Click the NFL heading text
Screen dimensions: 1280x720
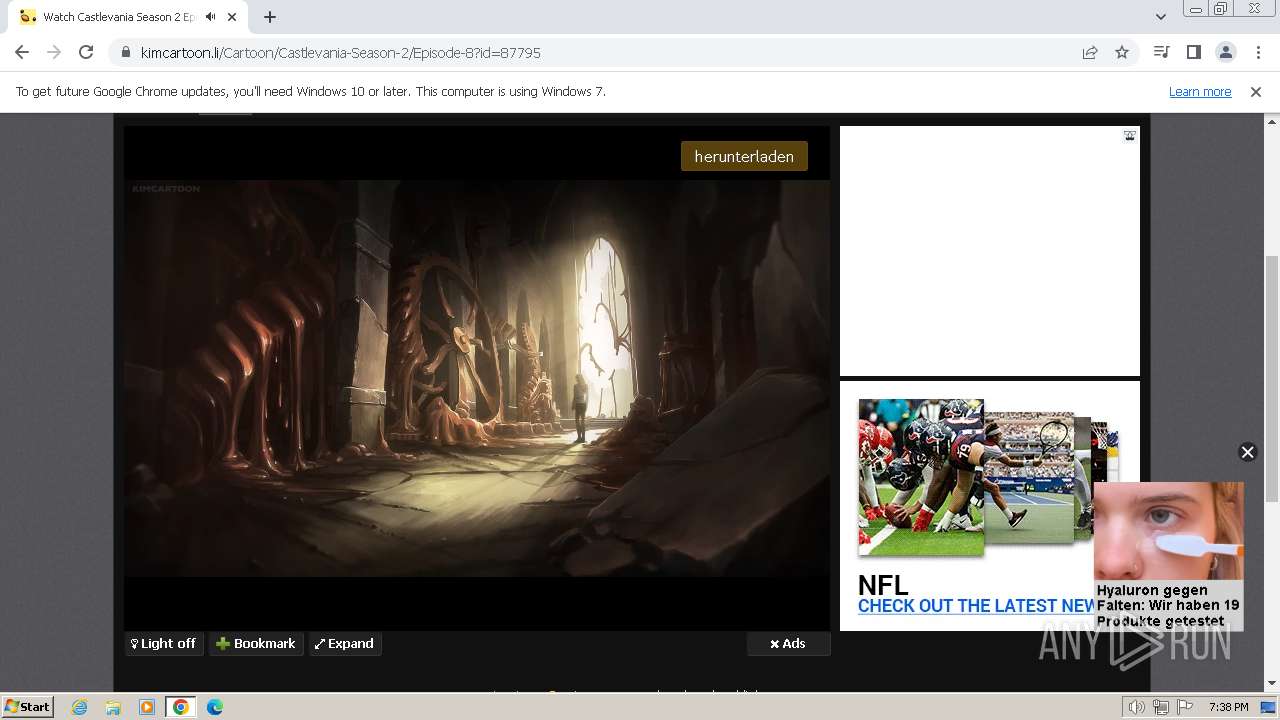[883, 585]
